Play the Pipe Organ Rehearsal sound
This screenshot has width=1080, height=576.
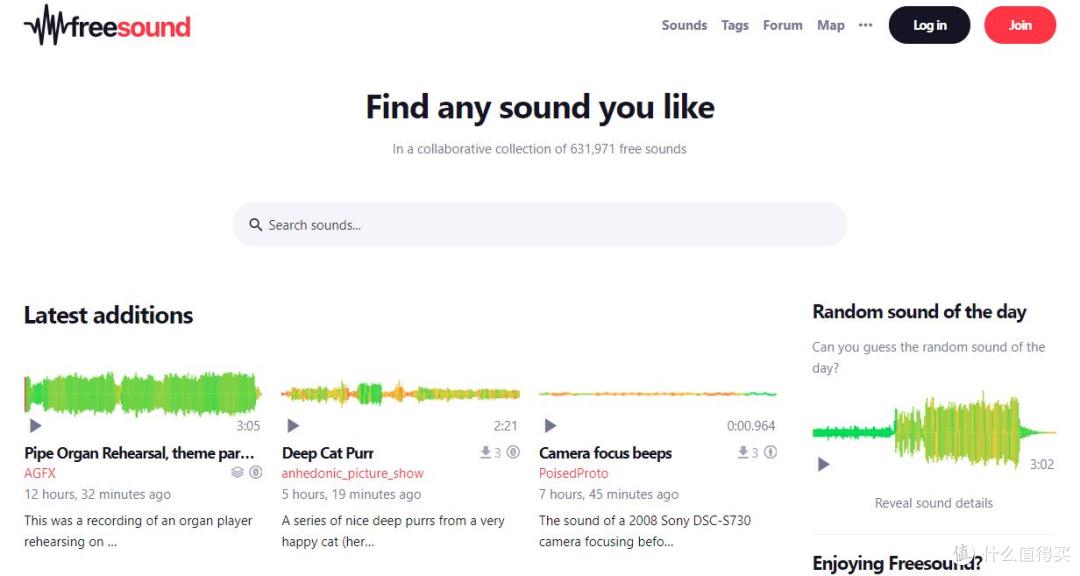(35, 426)
